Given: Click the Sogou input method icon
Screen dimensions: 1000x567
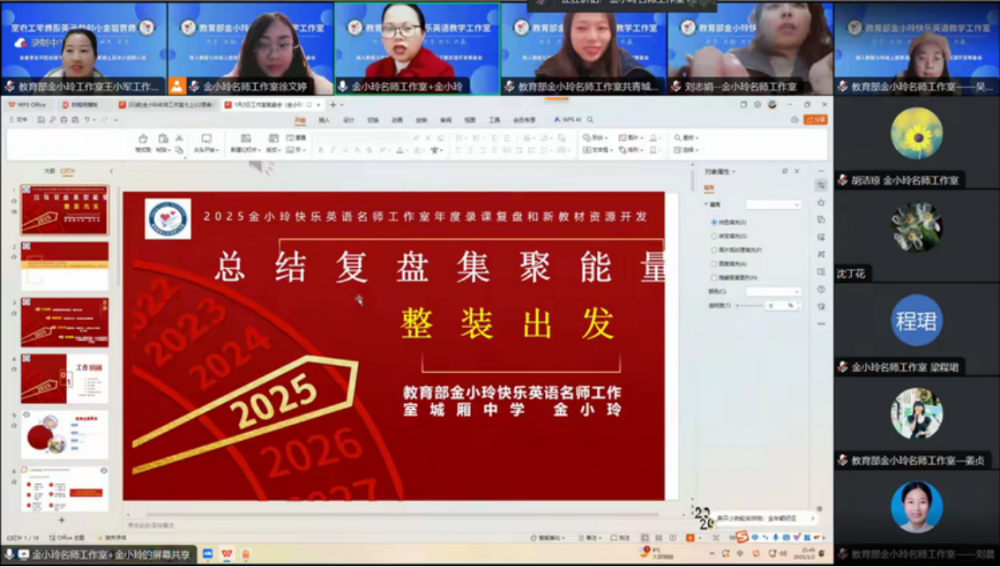Looking at the screenshot, I should pyautogui.click(x=742, y=537).
